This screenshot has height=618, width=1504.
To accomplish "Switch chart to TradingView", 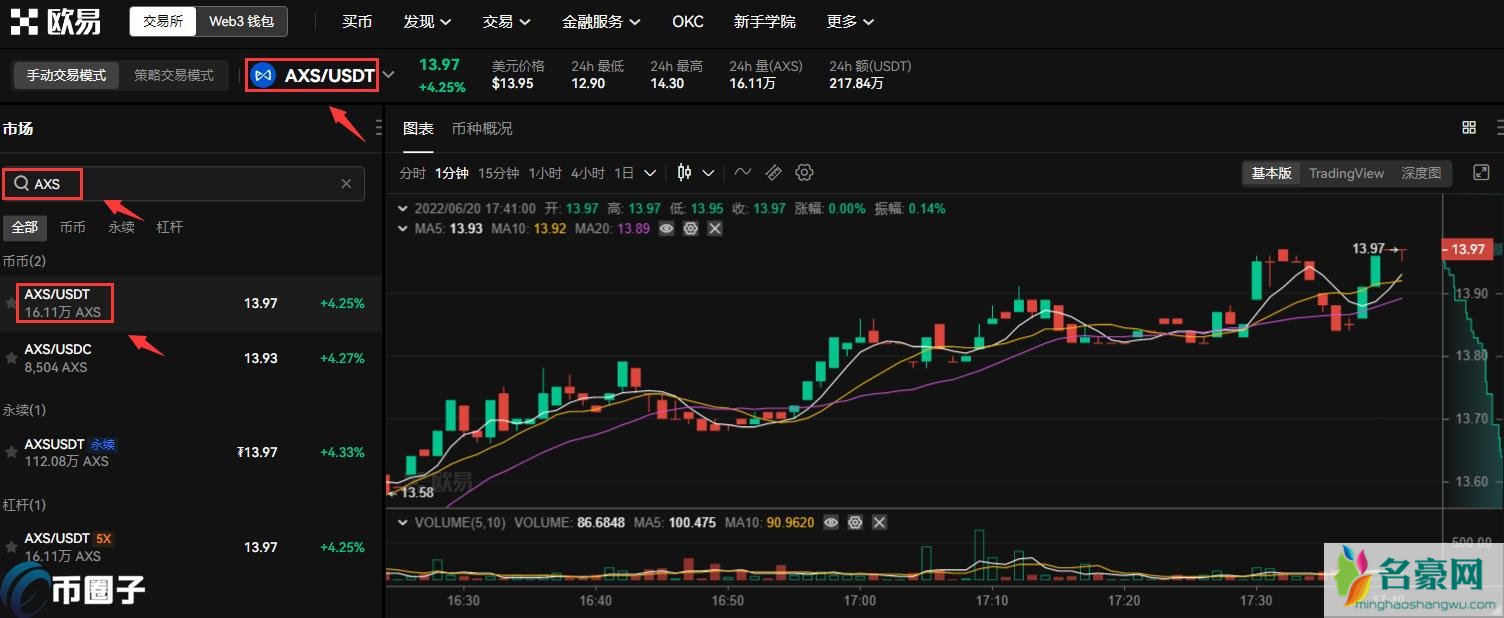I will click(1346, 173).
